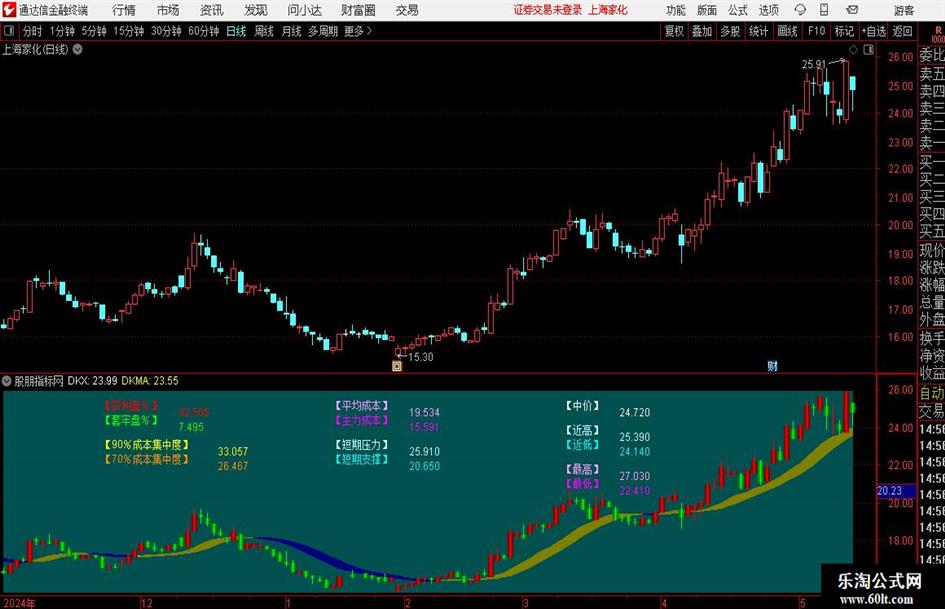
Task: Click the DKX: 23.99 indicator value
Action: [x=92, y=380]
